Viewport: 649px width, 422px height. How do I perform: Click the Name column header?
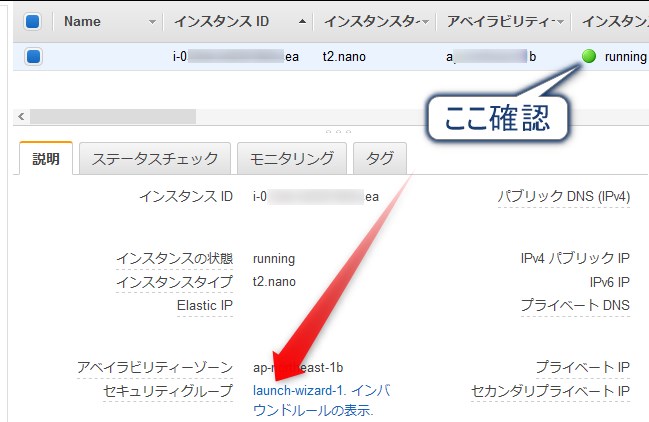82,21
